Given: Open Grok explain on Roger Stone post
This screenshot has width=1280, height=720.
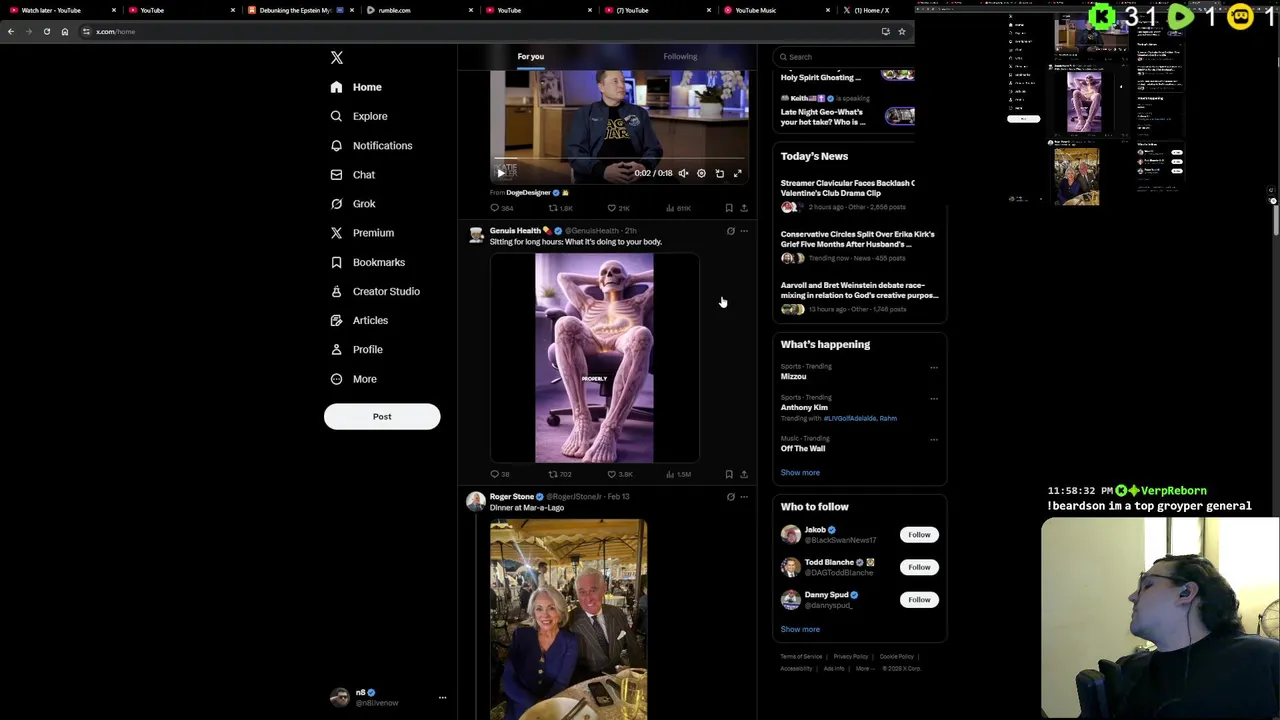Looking at the screenshot, I should (x=730, y=497).
